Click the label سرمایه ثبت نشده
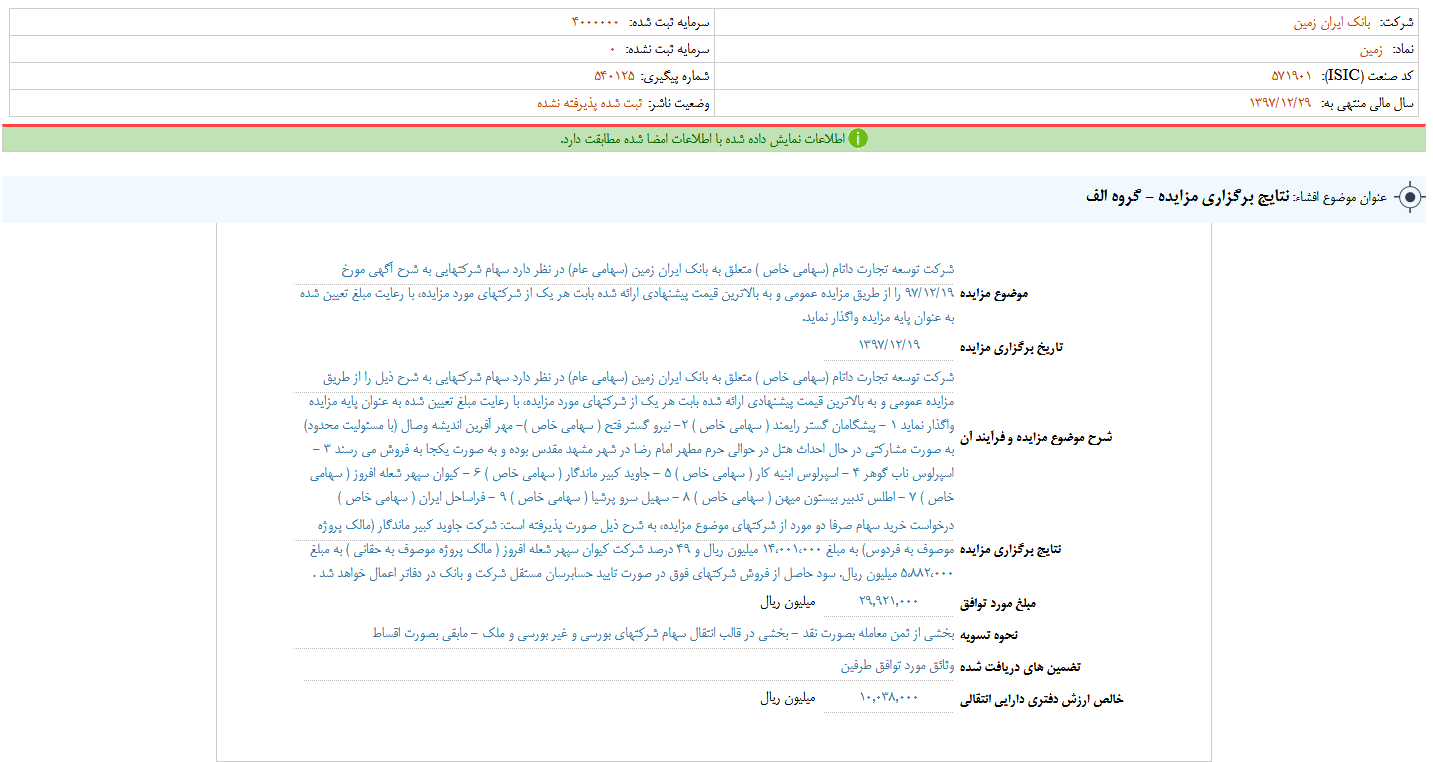1433x762 pixels. click(x=667, y=49)
